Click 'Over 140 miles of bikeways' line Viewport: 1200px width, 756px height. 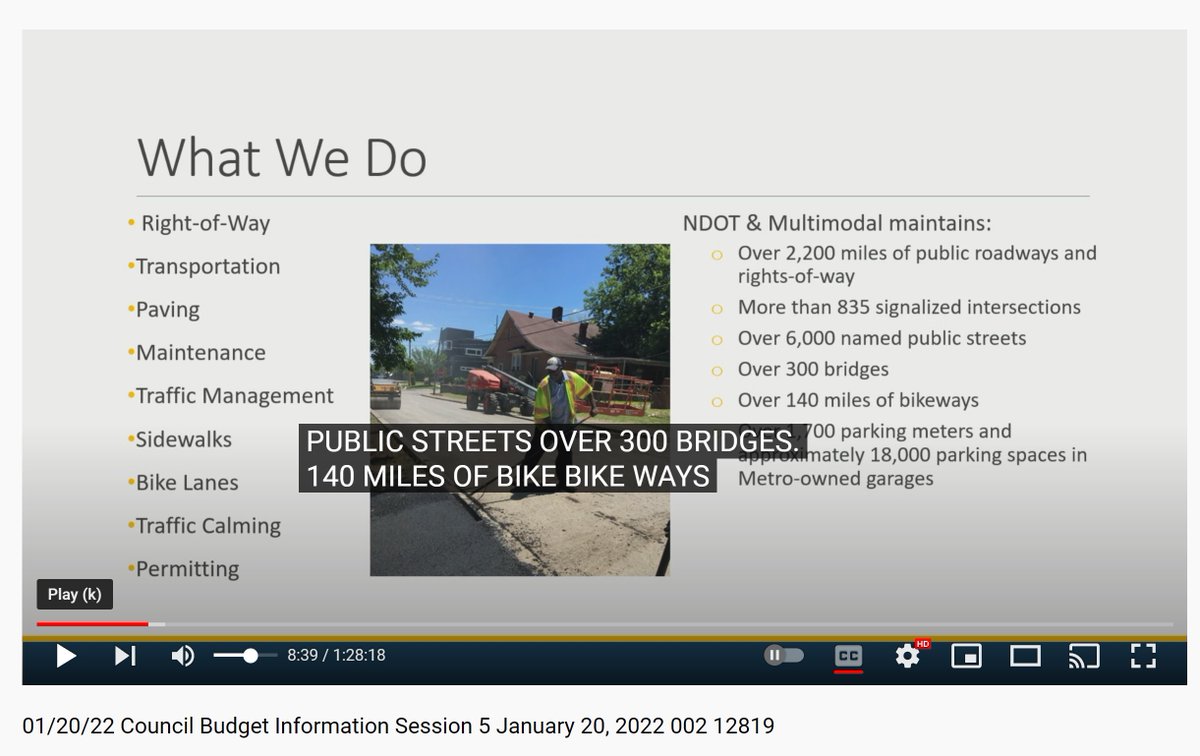click(x=858, y=400)
